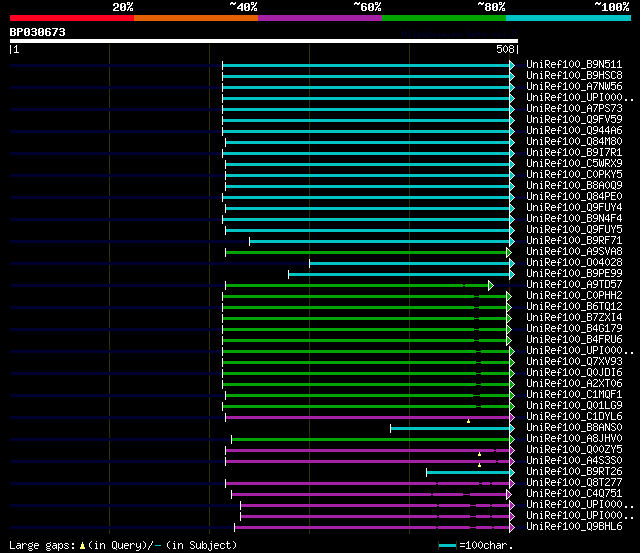Screen dimensions: 640x553
Task: Click the cyan alignment bar of UniRef100_B9RF71
Action: point(380,242)
